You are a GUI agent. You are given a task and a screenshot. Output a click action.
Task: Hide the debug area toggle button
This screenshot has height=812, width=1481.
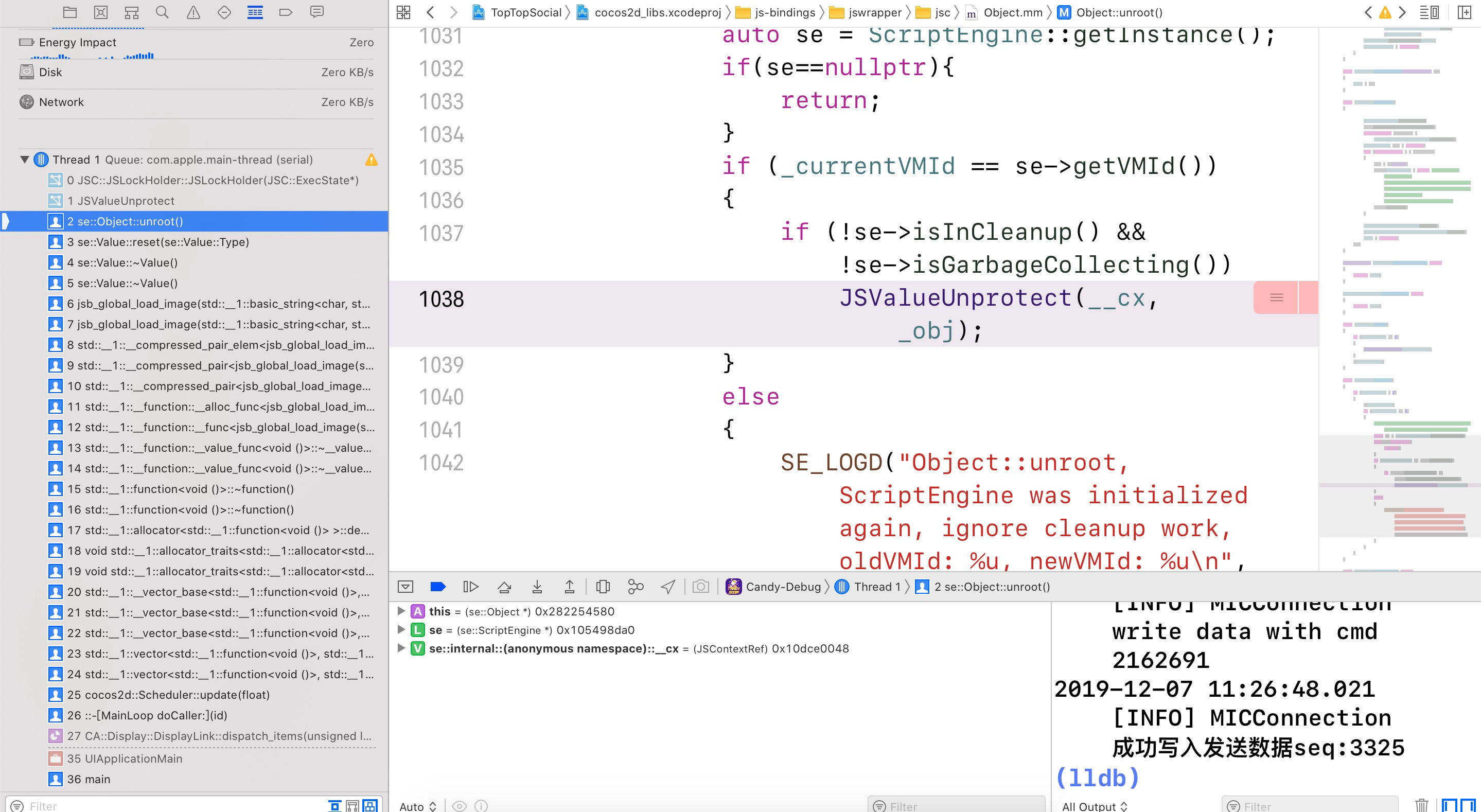pyautogui.click(x=405, y=587)
